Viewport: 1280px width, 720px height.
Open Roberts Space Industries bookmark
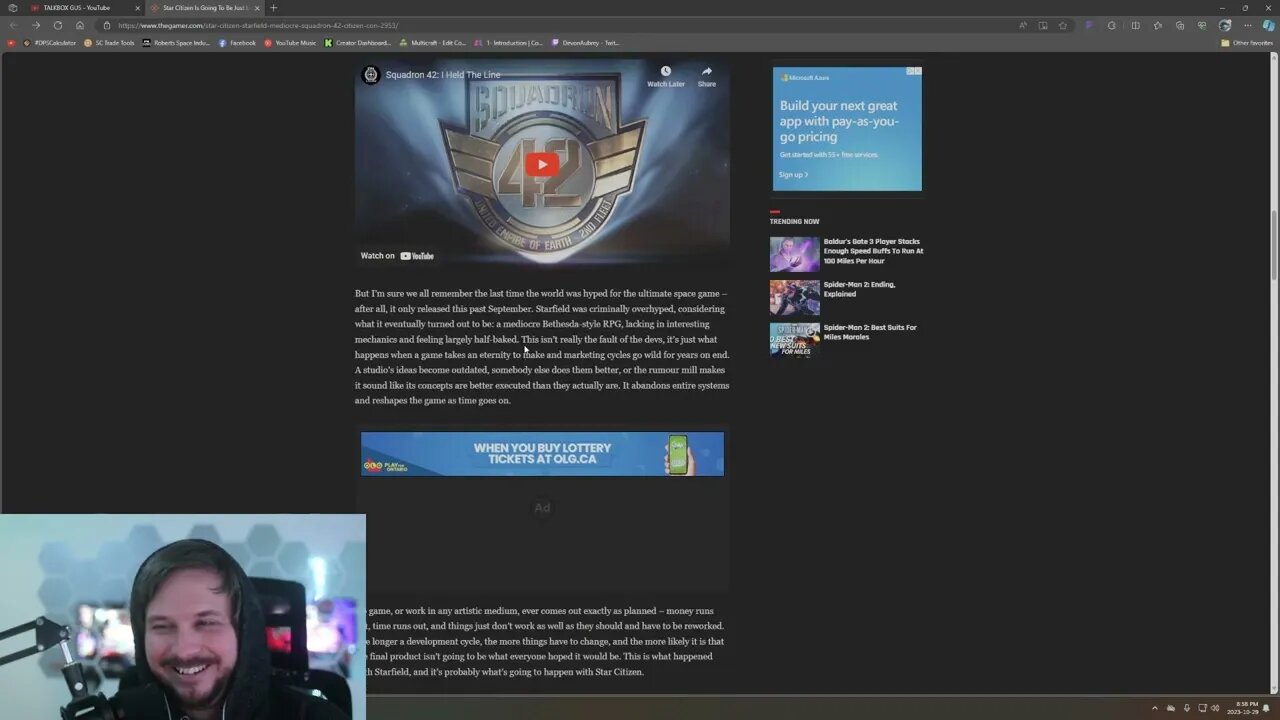pyautogui.click(x=177, y=43)
